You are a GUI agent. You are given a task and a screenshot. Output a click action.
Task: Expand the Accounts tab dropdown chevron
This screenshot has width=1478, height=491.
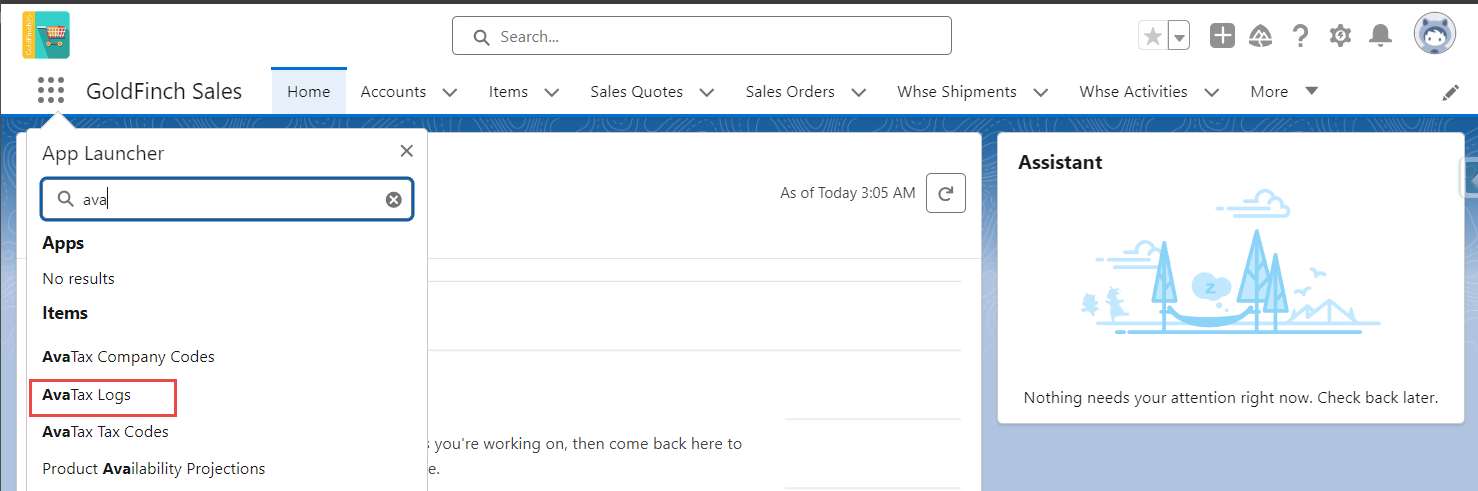coord(450,92)
